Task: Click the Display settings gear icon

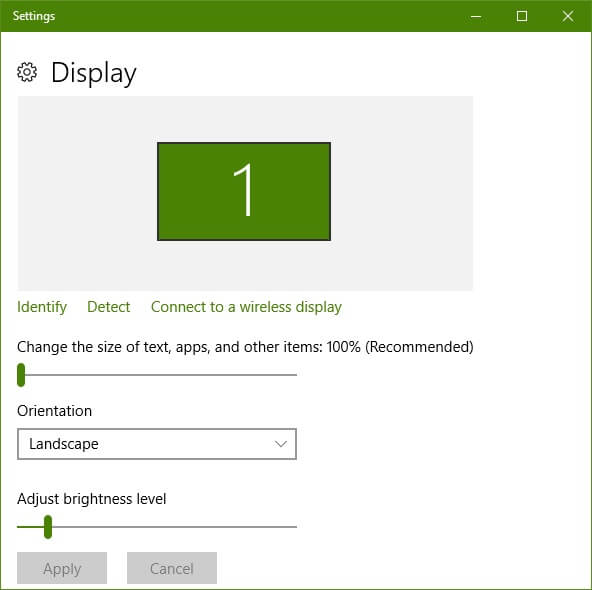Action: point(27,72)
